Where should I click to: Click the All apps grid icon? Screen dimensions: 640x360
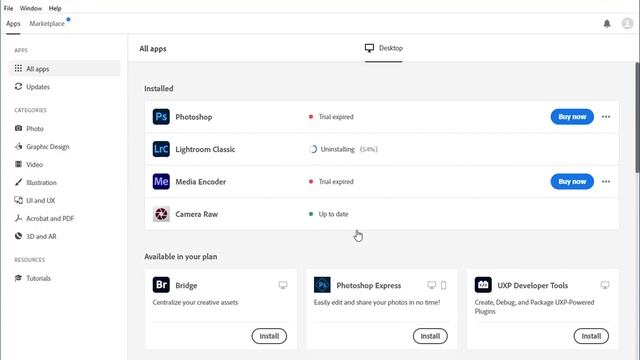18,68
